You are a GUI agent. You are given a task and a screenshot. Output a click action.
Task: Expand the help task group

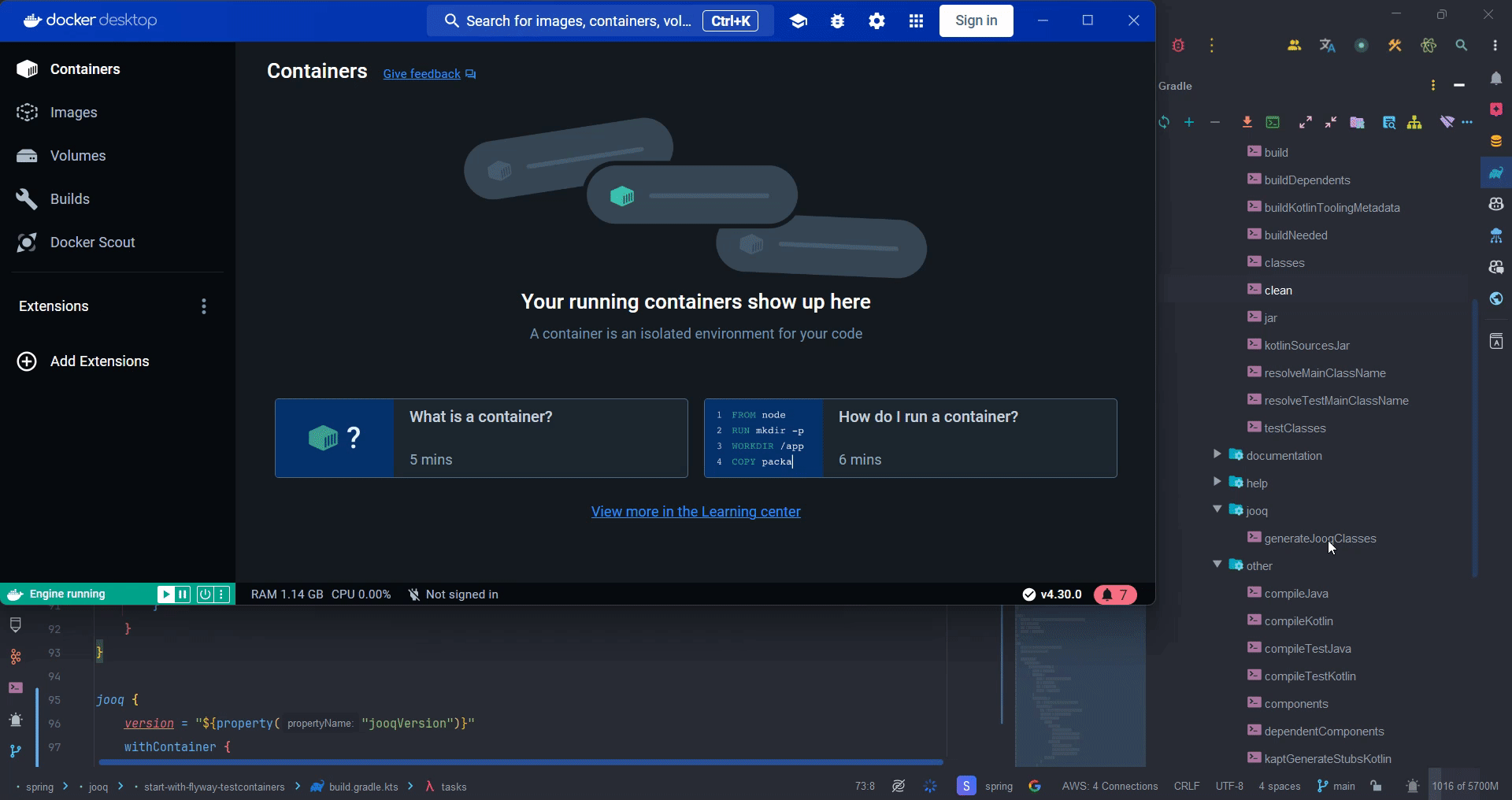point(1217,482)
